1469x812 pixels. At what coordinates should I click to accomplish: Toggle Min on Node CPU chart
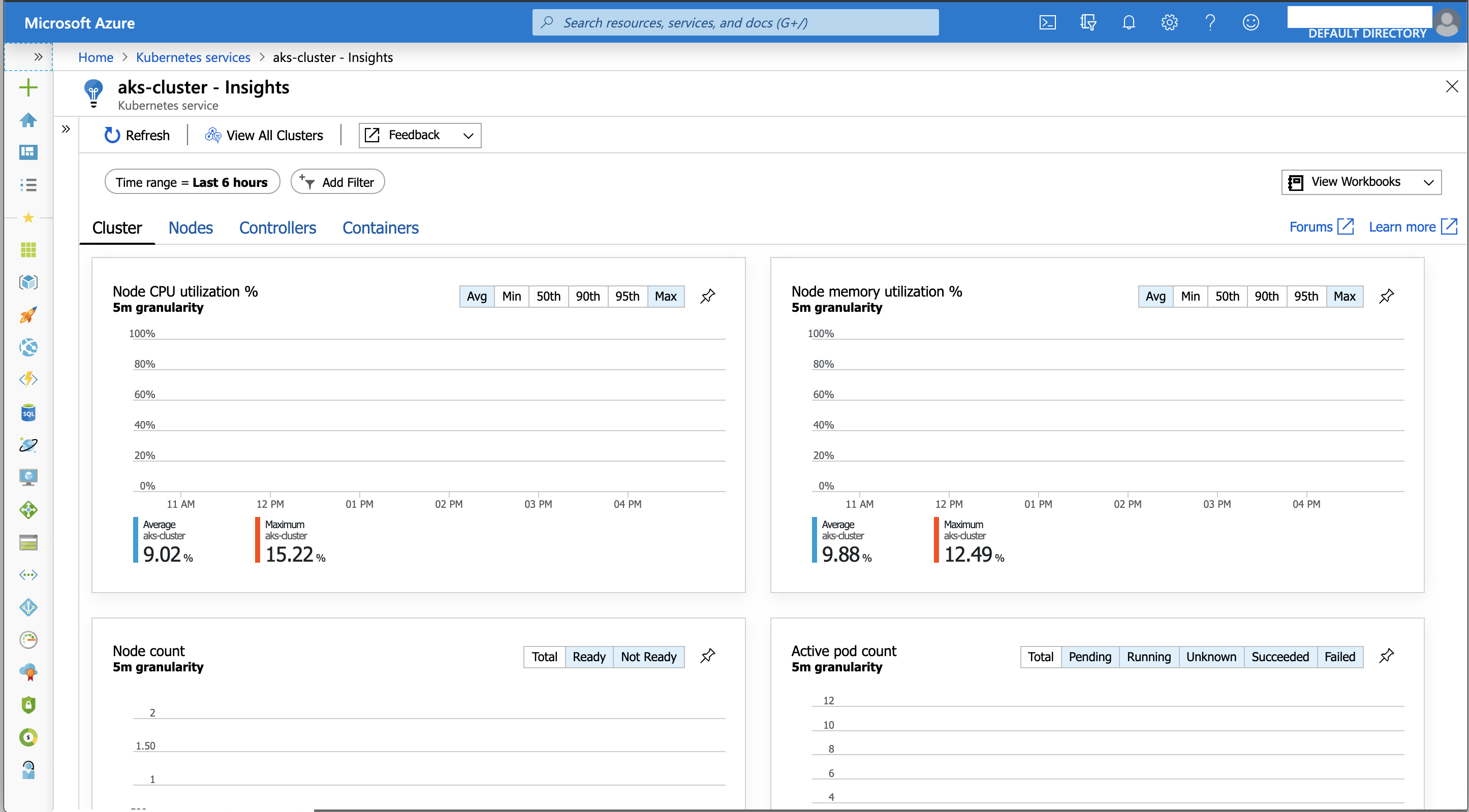(511, 296)
